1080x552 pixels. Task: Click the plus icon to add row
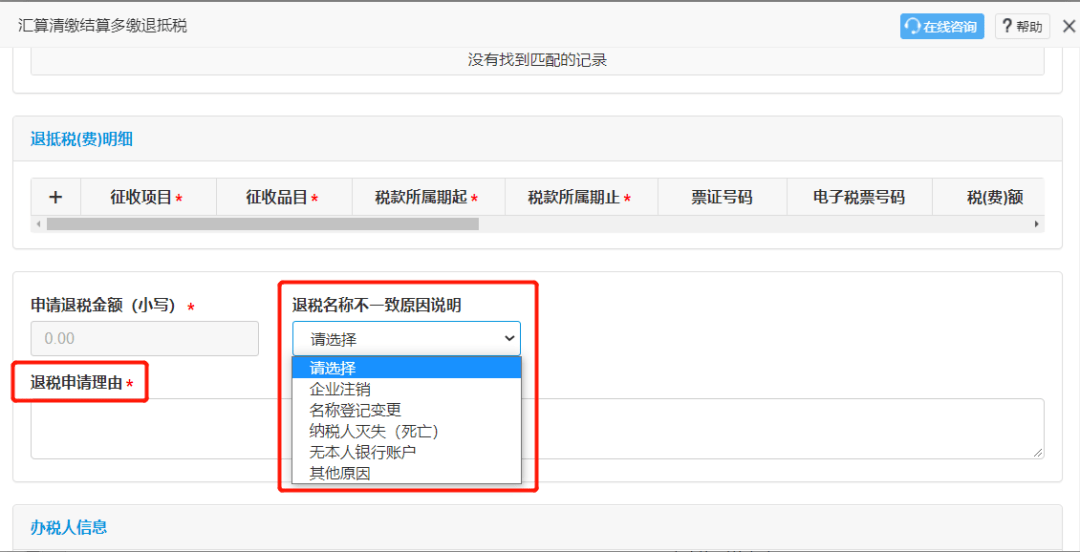56,197
